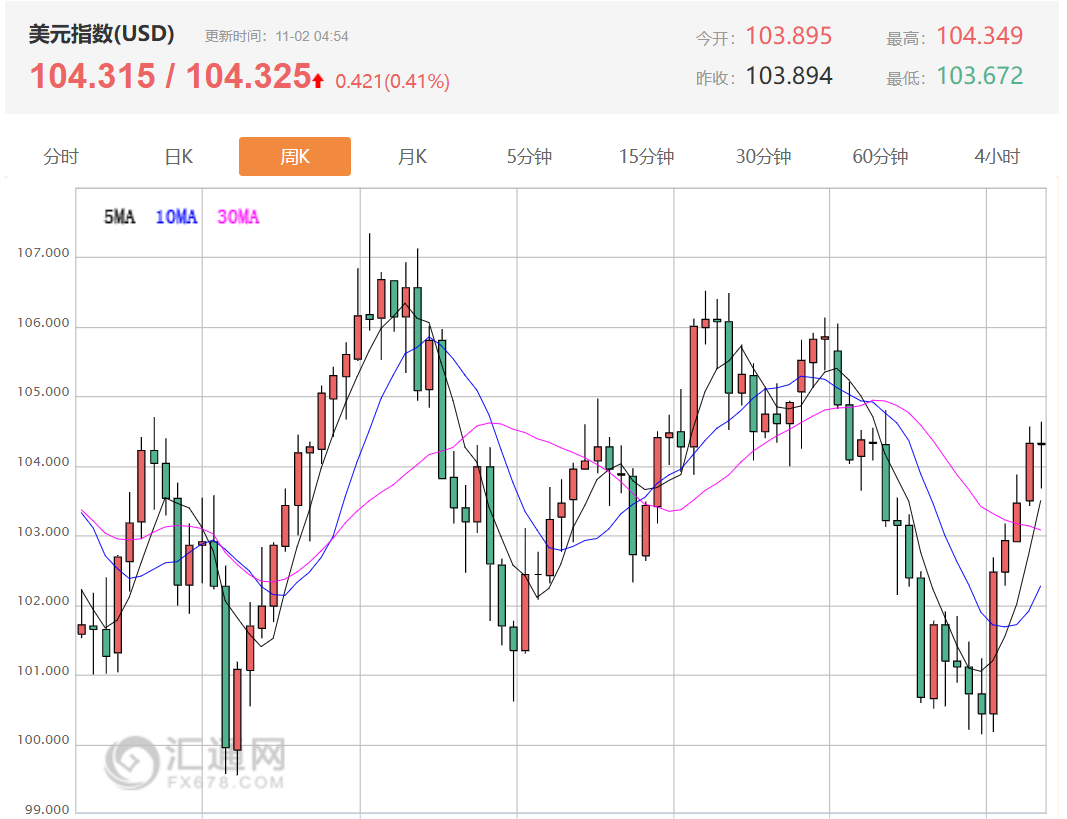Image resolution: width=1067 pixels, height=819 pixels.
Task: Toggle the 5MA moving average line
Action: (x=117, y=216)
